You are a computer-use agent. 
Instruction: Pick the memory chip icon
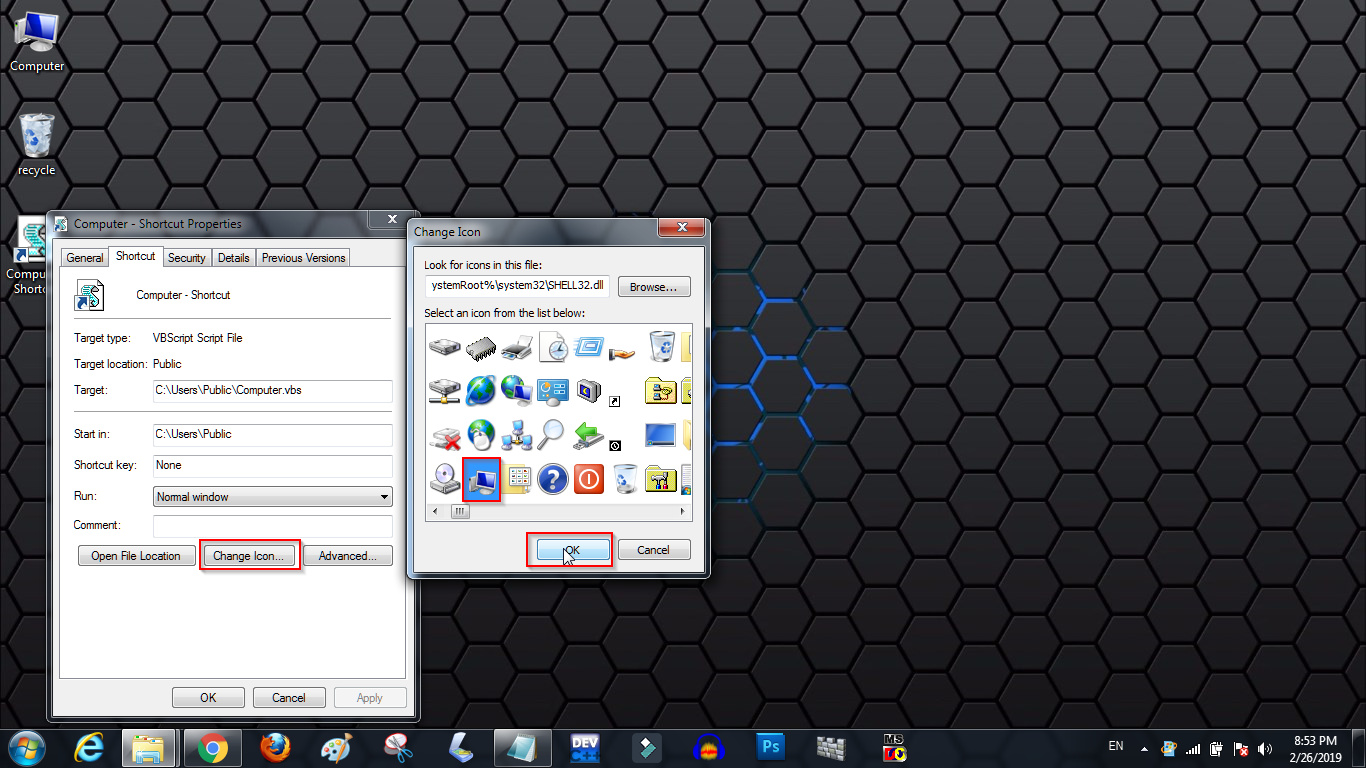coord(481,348)
